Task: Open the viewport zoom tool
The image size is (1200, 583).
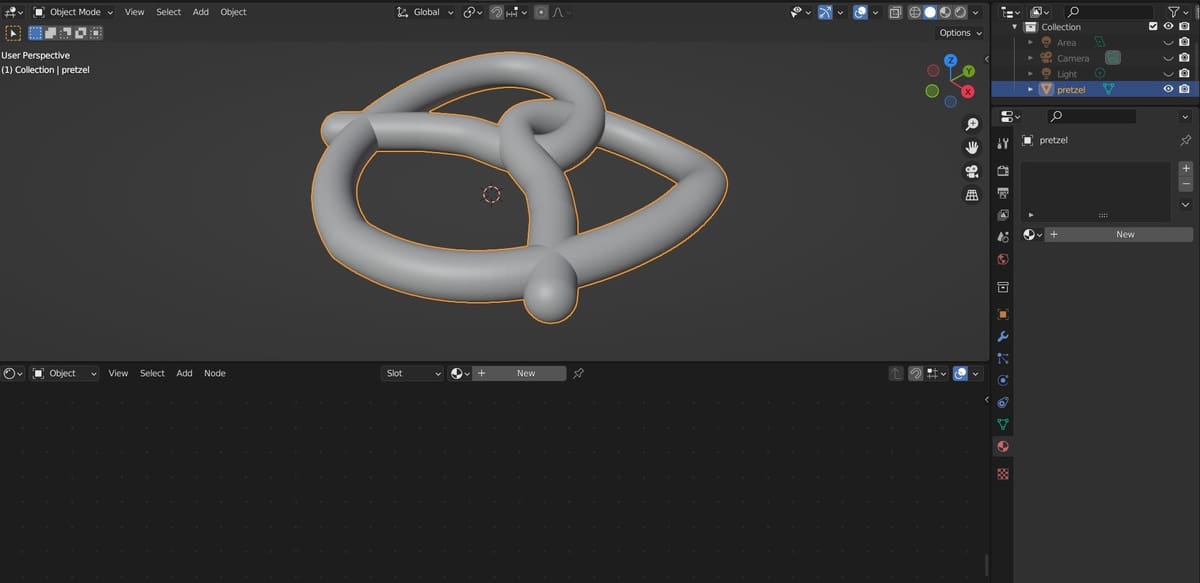Action: (x=971, y=124)
